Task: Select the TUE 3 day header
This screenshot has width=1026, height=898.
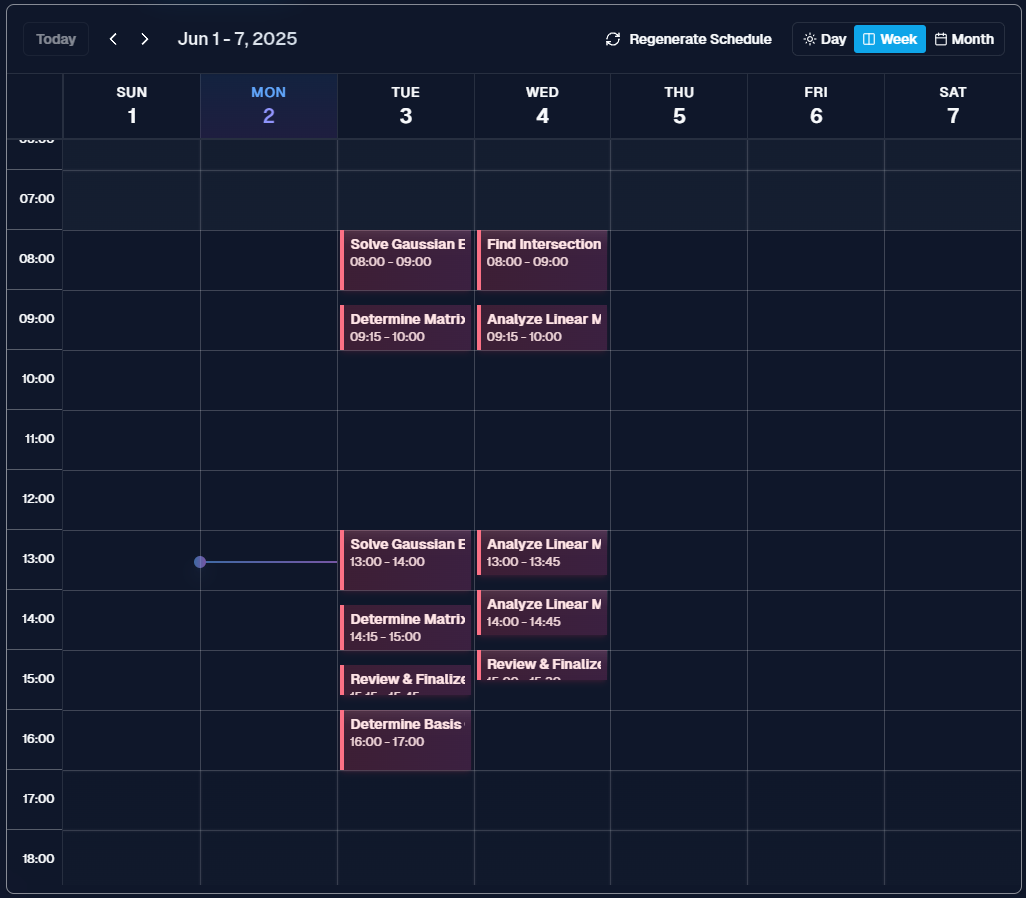Action: tap(406, 105)
